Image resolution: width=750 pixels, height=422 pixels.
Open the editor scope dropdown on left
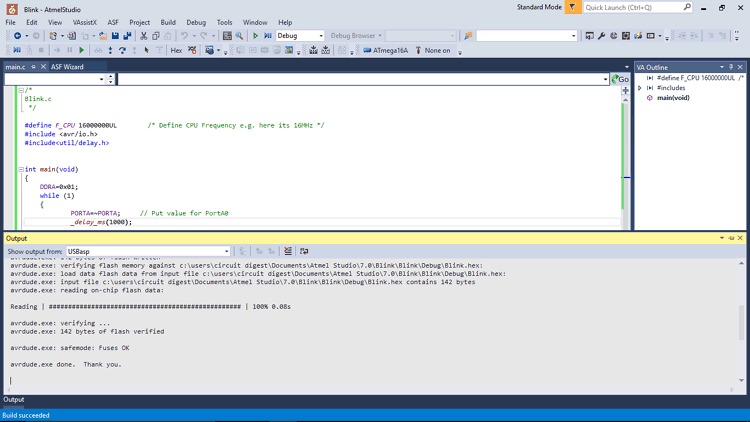coord(101,79)
